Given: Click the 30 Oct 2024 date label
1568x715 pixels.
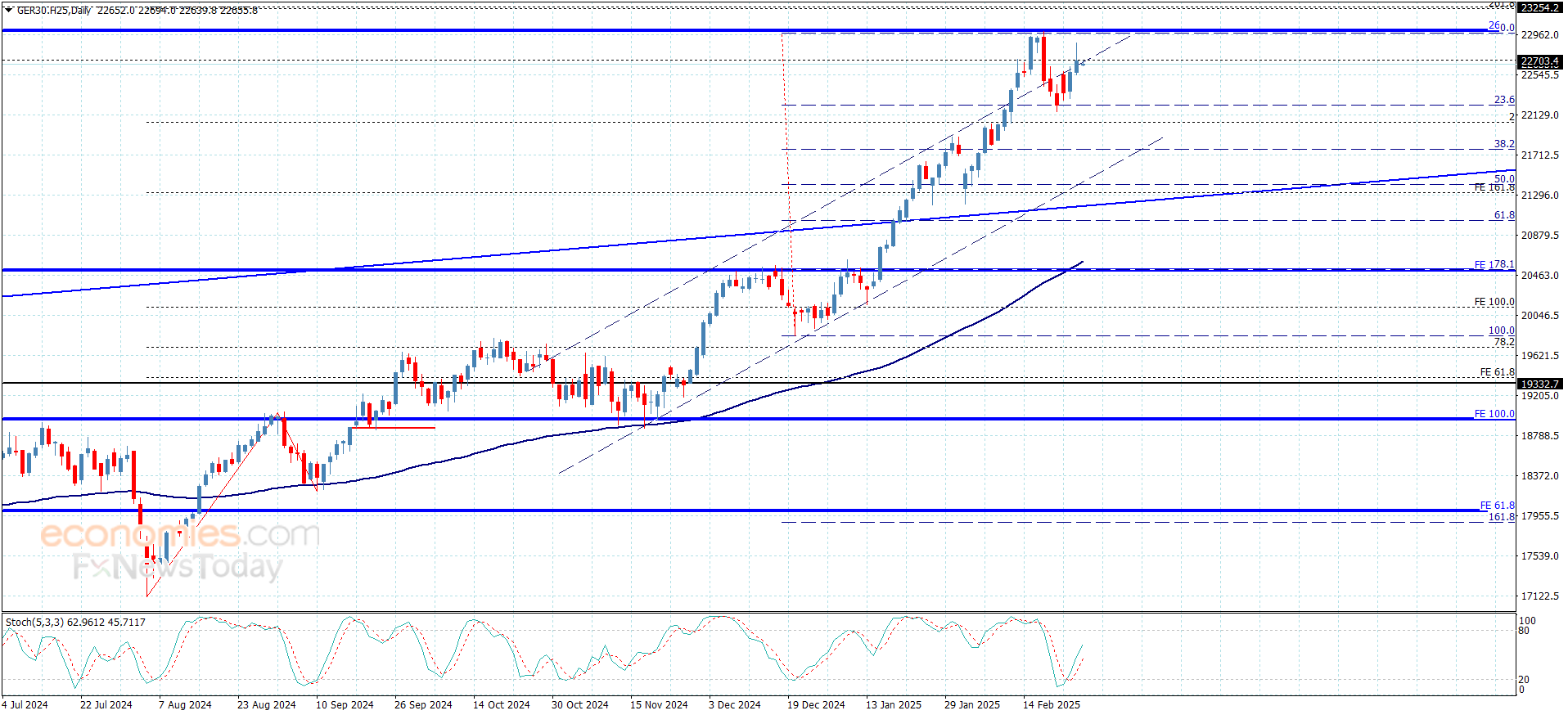Looking at the screenshot, I should coord(579,705).
